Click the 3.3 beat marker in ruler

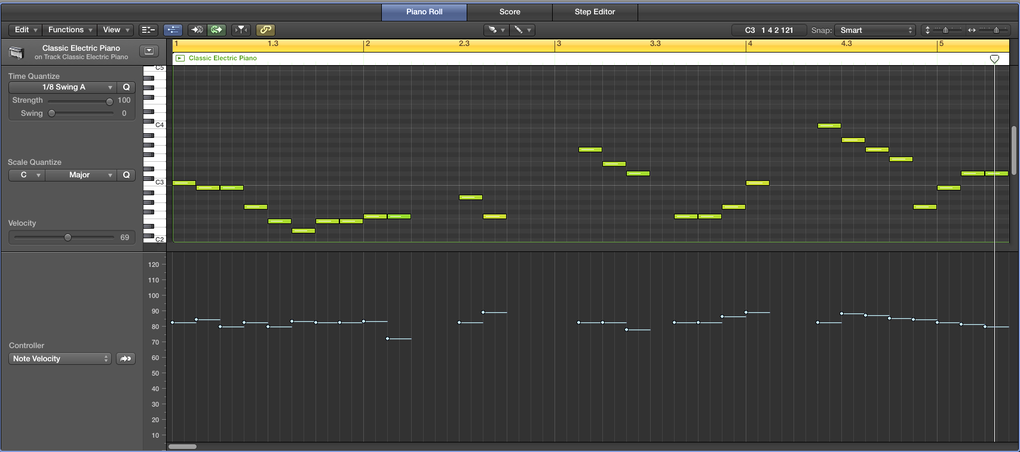pyautogui.click(x=655, y=44)
